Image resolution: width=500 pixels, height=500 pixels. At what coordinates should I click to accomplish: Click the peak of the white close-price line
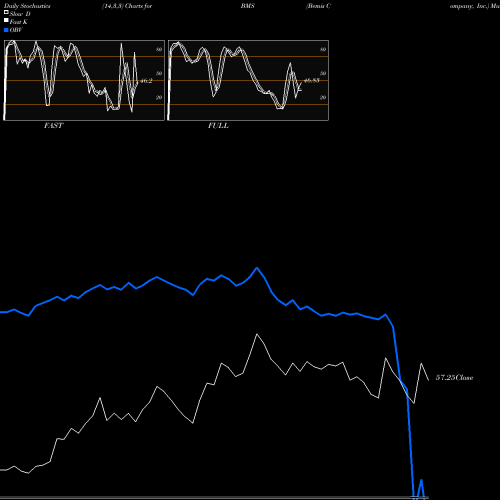coord(257,334)
